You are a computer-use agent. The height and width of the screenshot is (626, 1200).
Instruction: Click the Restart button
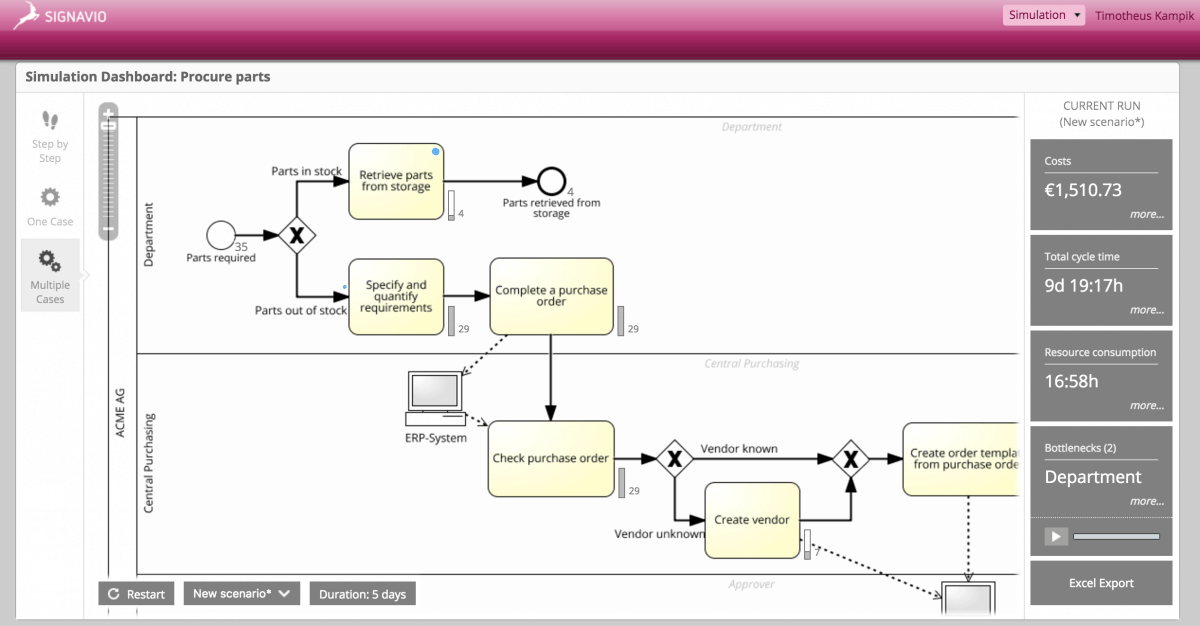click(136, 594)
